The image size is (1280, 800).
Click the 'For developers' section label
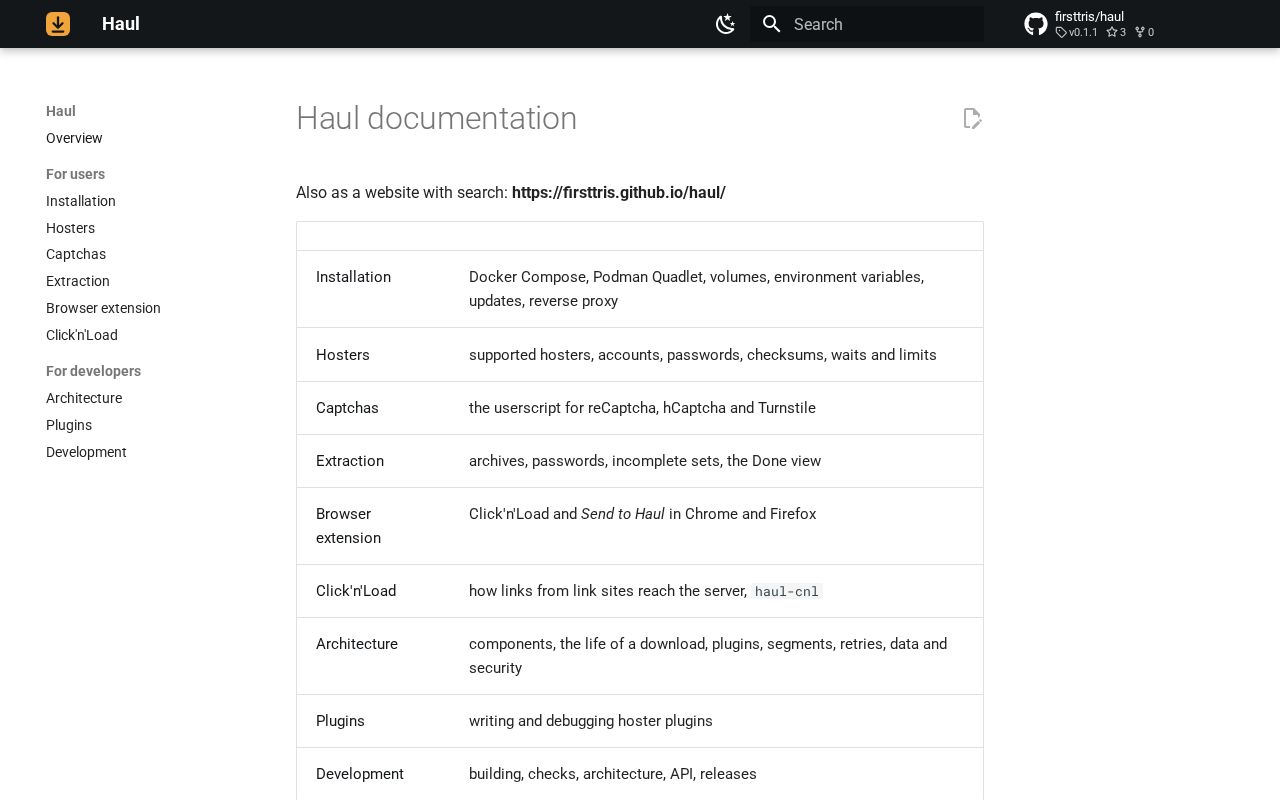coord(93,371)
